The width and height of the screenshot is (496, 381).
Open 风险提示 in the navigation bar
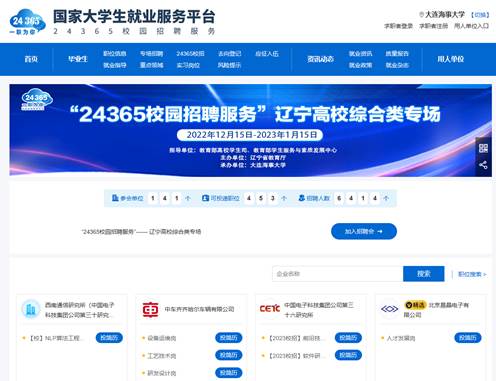pos(229,65)
